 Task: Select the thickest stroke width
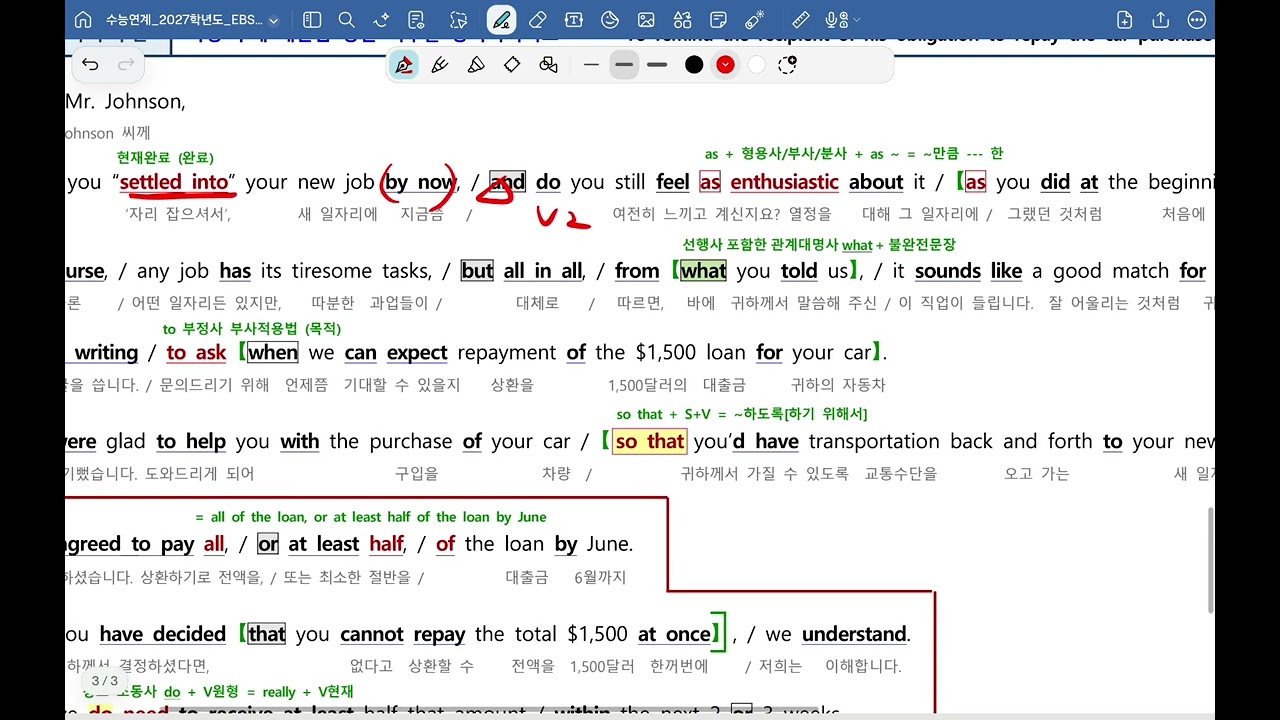coord(657,65)
